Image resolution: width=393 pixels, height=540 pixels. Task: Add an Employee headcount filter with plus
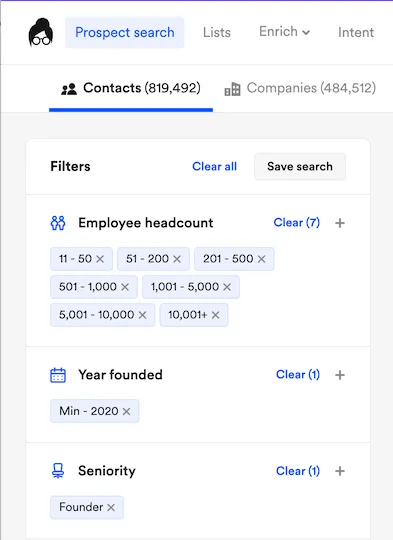(340, 223)
